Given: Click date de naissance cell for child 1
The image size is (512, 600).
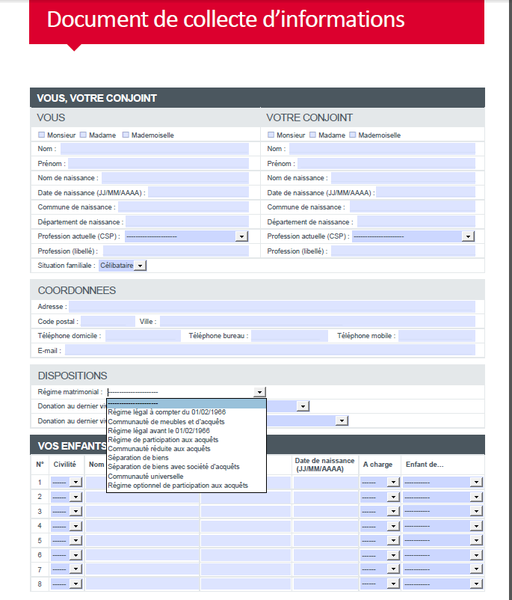Looking at the screenshot, I should pyautogui.click(x=326, y=483).
